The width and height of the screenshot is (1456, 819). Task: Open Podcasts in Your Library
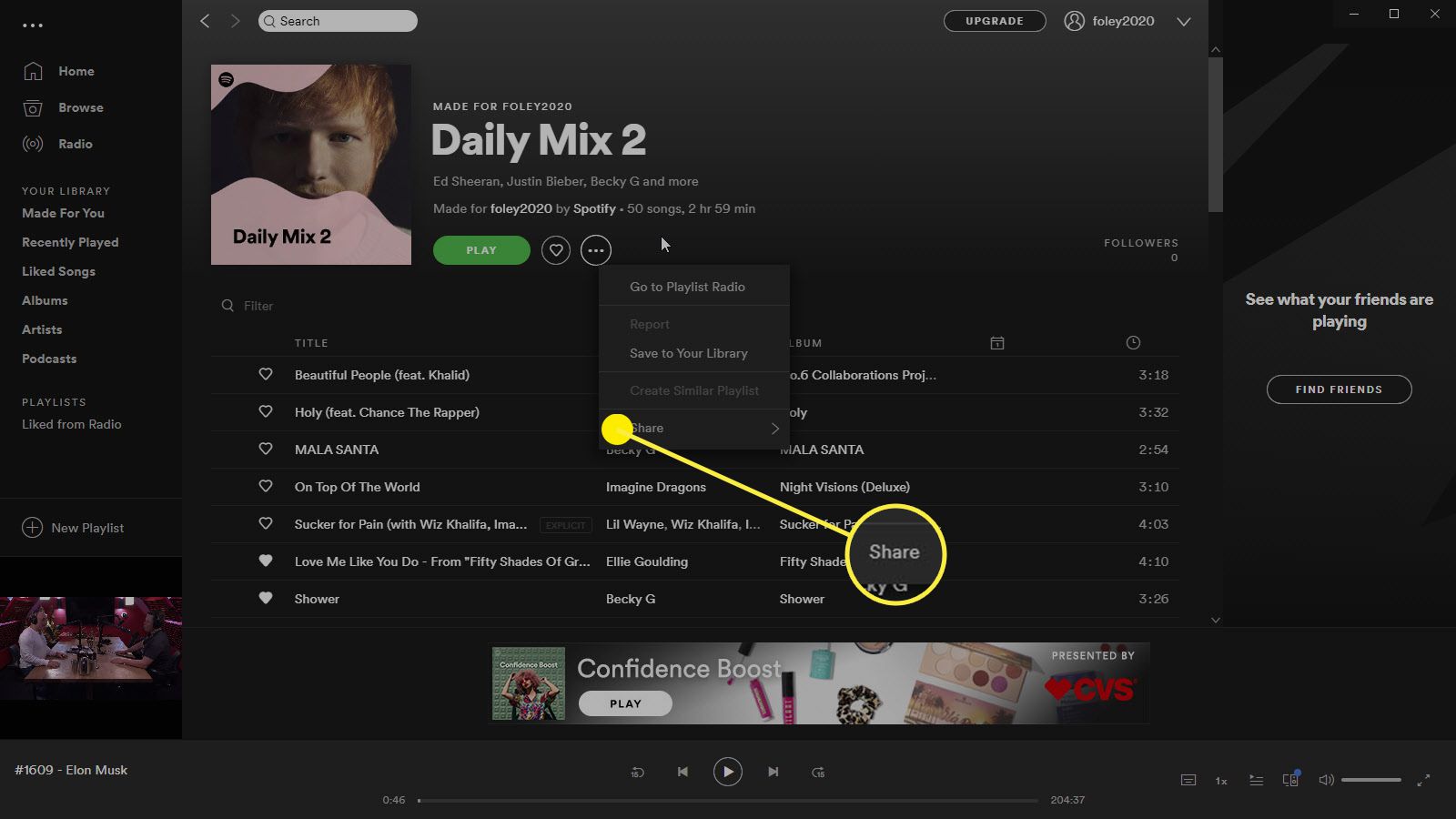click(x=49, y=359)
